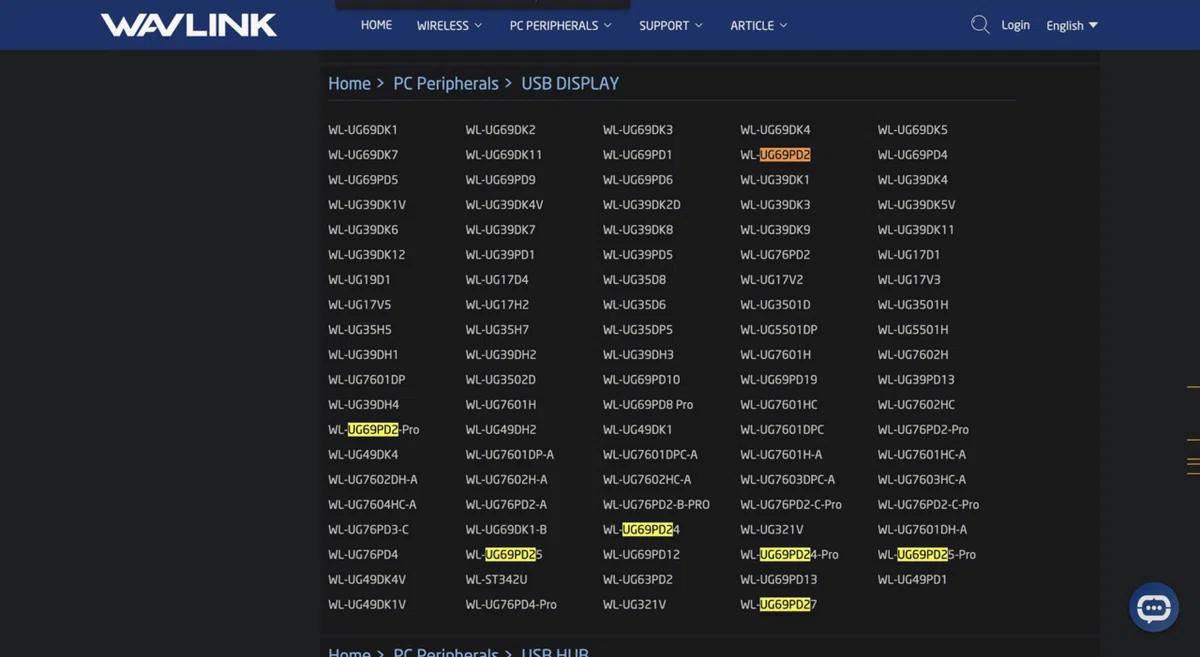The width and height of the screenshot is (1200, 657).
Task: Select WL-UG39DH1
Action: tap(363, 355)
